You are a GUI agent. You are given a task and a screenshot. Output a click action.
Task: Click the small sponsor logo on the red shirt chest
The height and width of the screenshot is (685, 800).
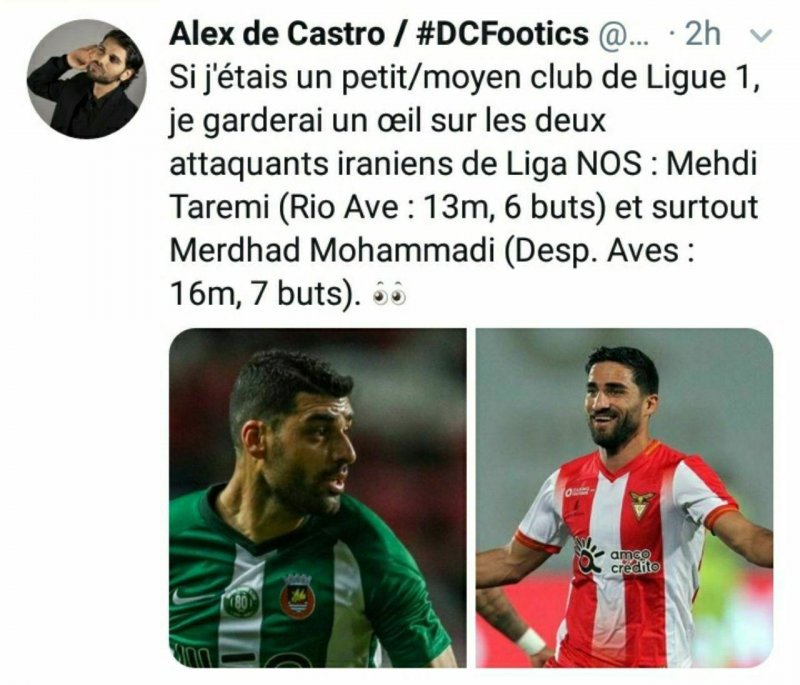click(x=578, y=492)
